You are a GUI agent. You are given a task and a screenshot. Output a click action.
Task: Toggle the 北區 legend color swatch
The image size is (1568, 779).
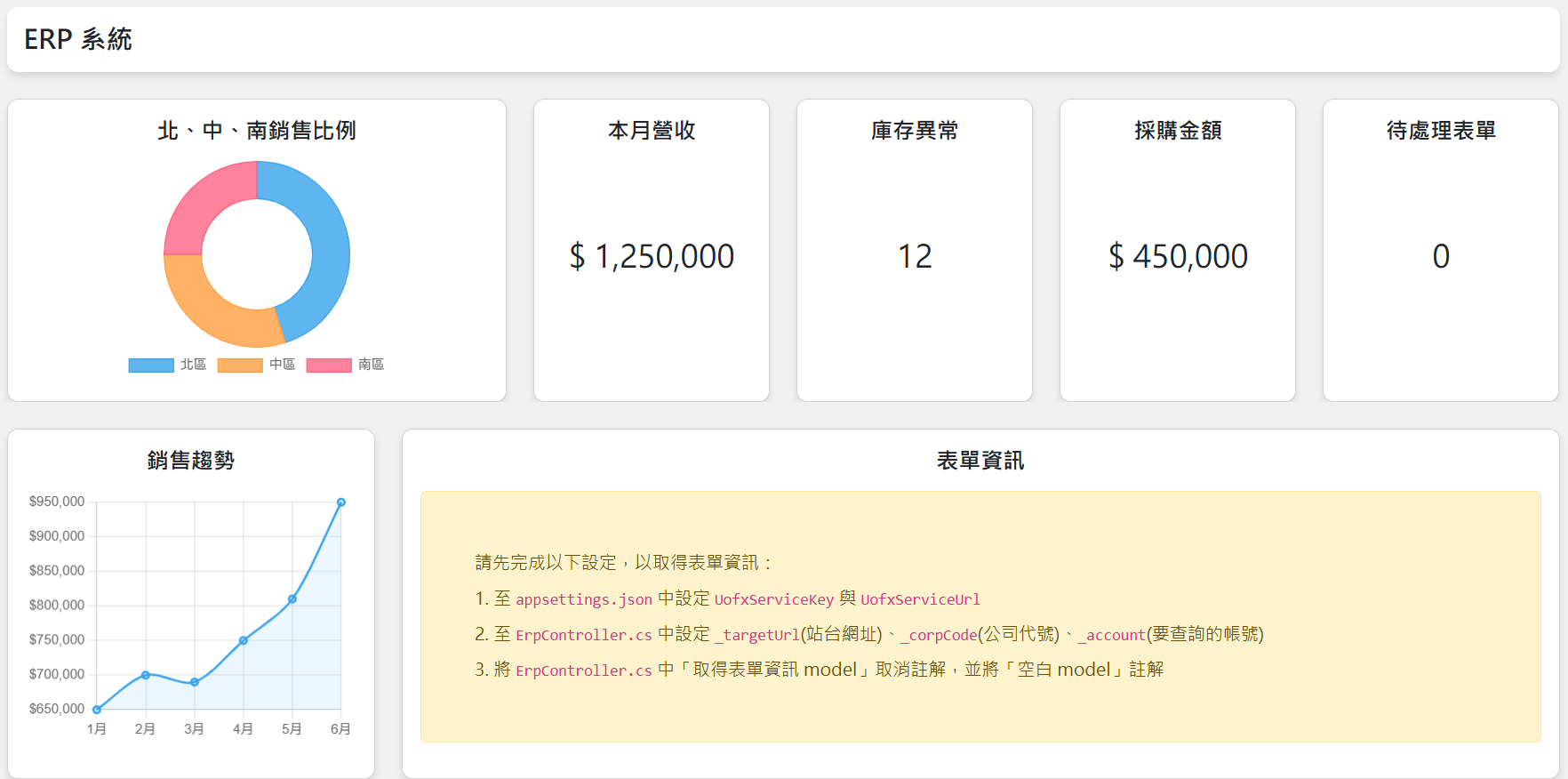coord(151,365)
